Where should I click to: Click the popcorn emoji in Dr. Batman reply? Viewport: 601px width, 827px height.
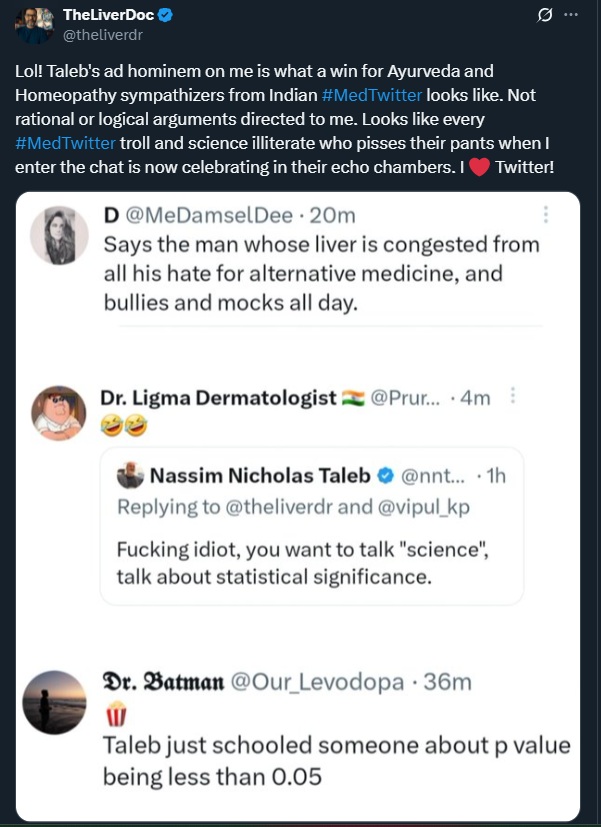[x=115, y=714]
